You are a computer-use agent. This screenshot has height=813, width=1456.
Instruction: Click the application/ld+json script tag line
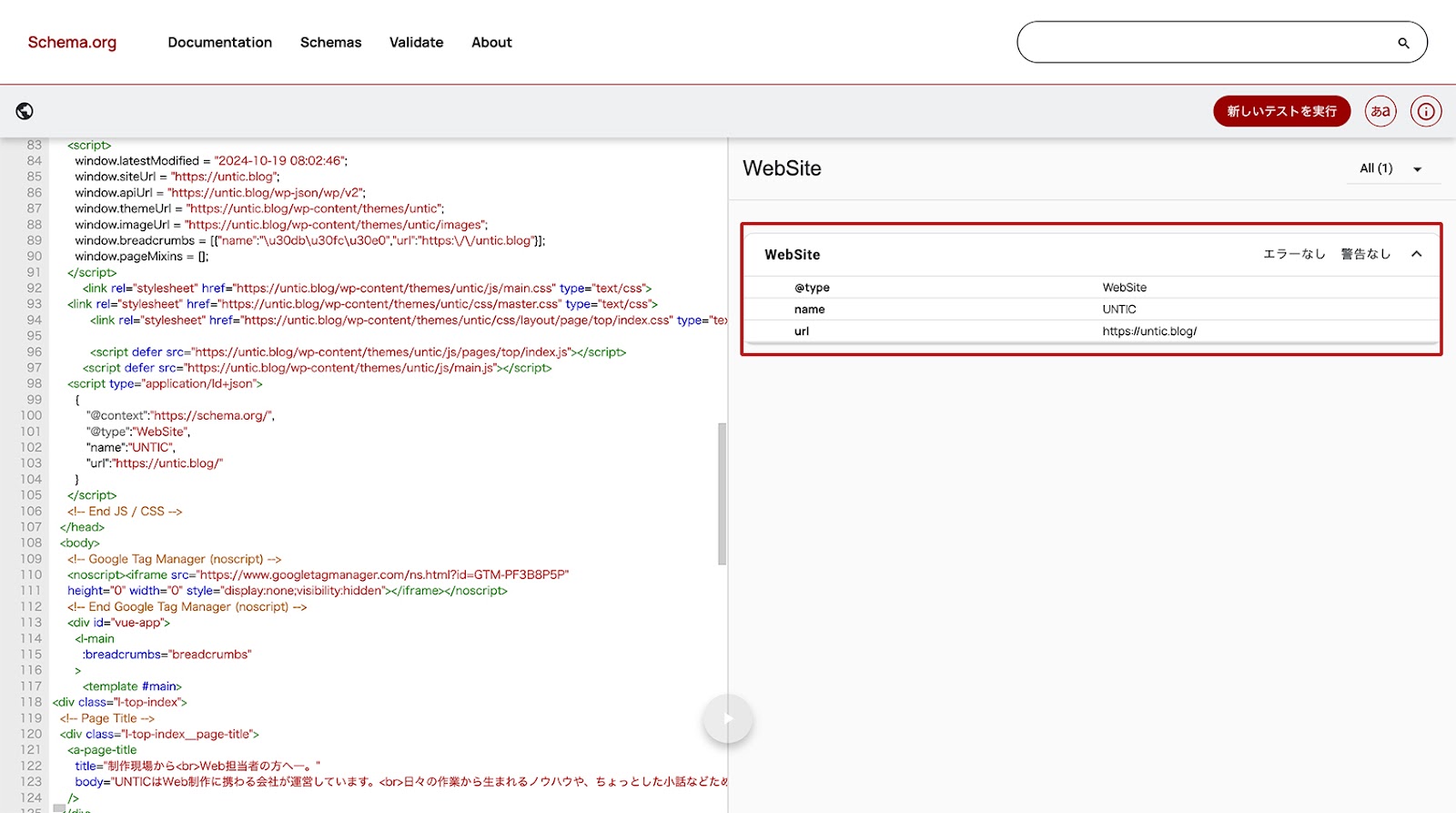pos(165,383)
